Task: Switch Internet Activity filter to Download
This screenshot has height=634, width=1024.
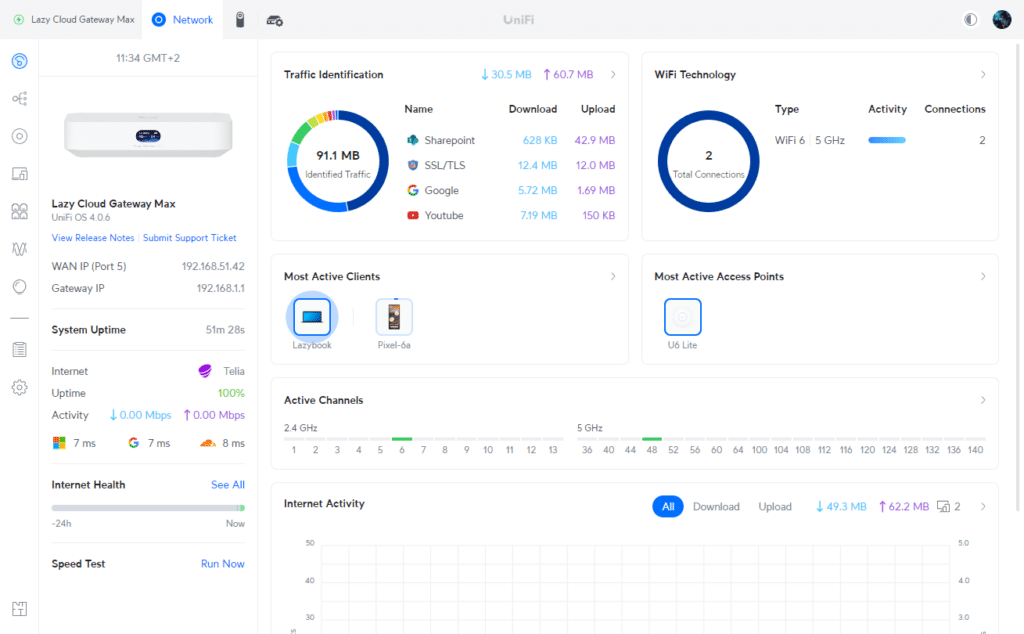Action: pyautogui.click(x=716, y=506)
